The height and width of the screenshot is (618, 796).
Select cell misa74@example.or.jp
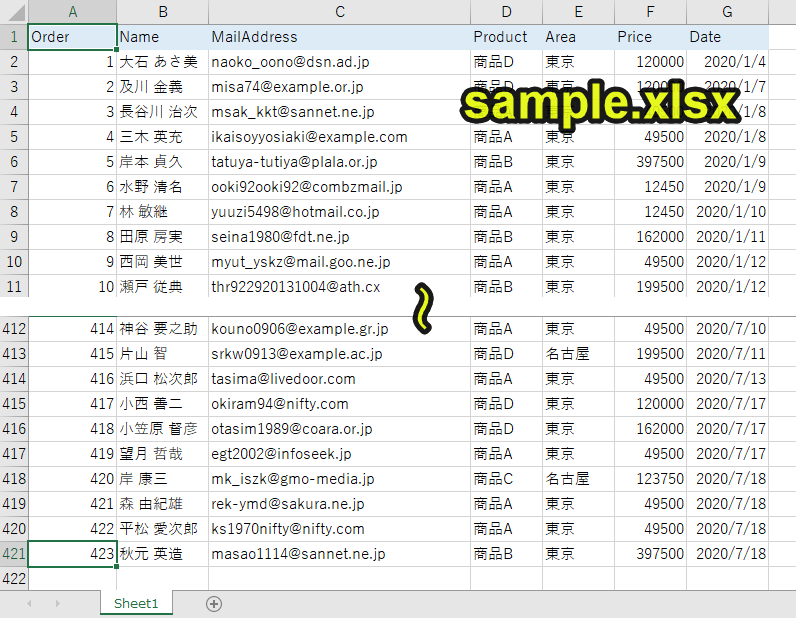pos(340,87)
